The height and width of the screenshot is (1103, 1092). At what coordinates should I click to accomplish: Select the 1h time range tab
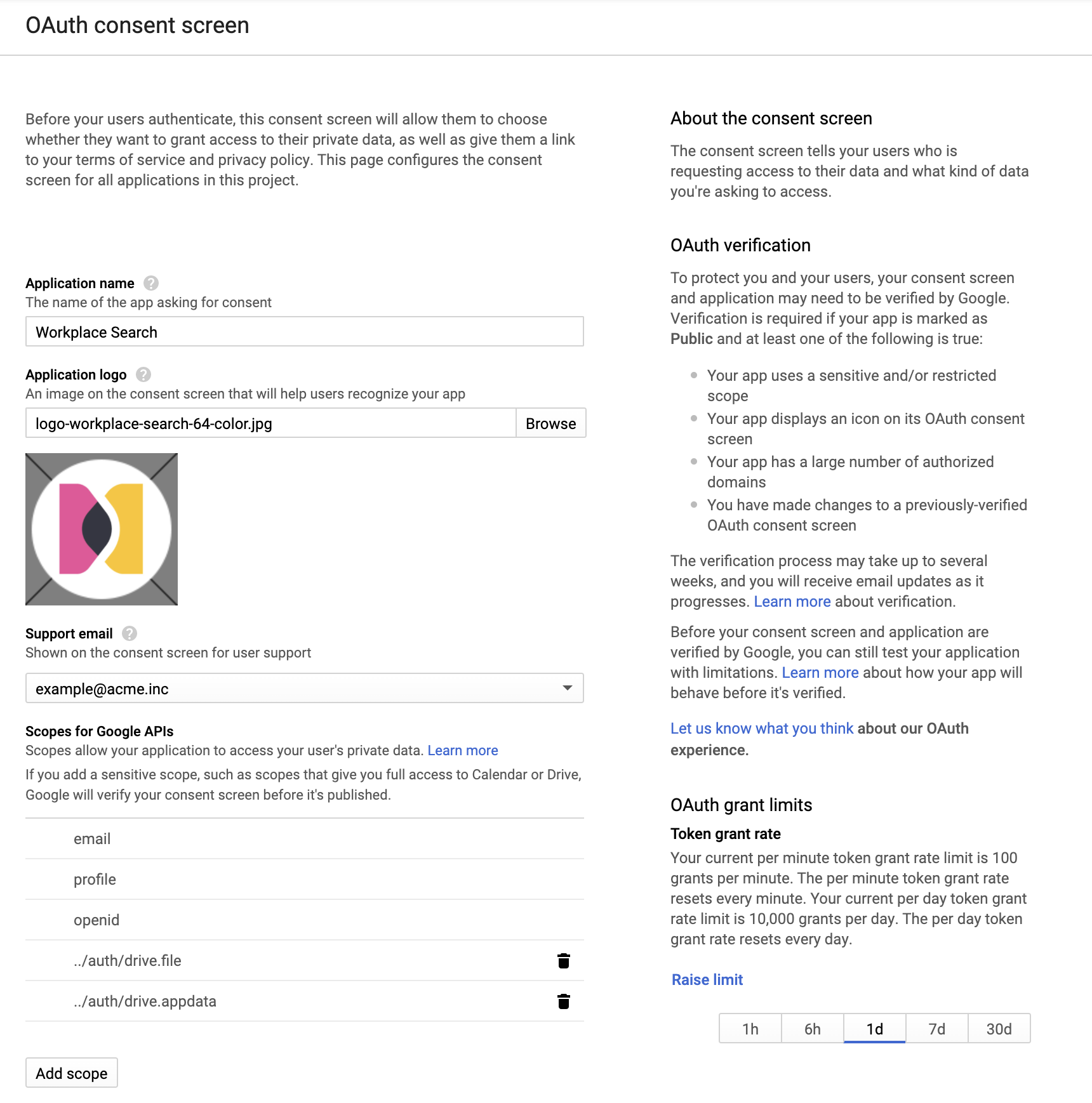coord(750,1029)
